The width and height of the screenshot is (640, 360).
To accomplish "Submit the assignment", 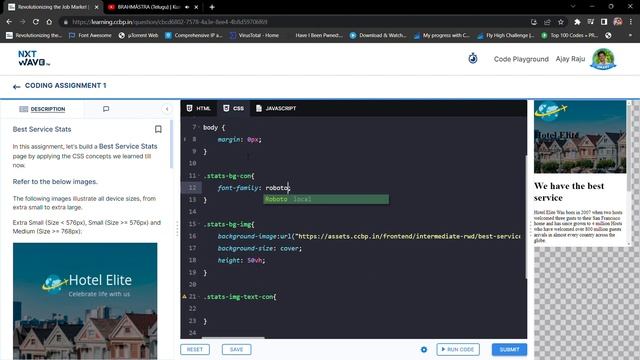I will [x=509, y=349].
